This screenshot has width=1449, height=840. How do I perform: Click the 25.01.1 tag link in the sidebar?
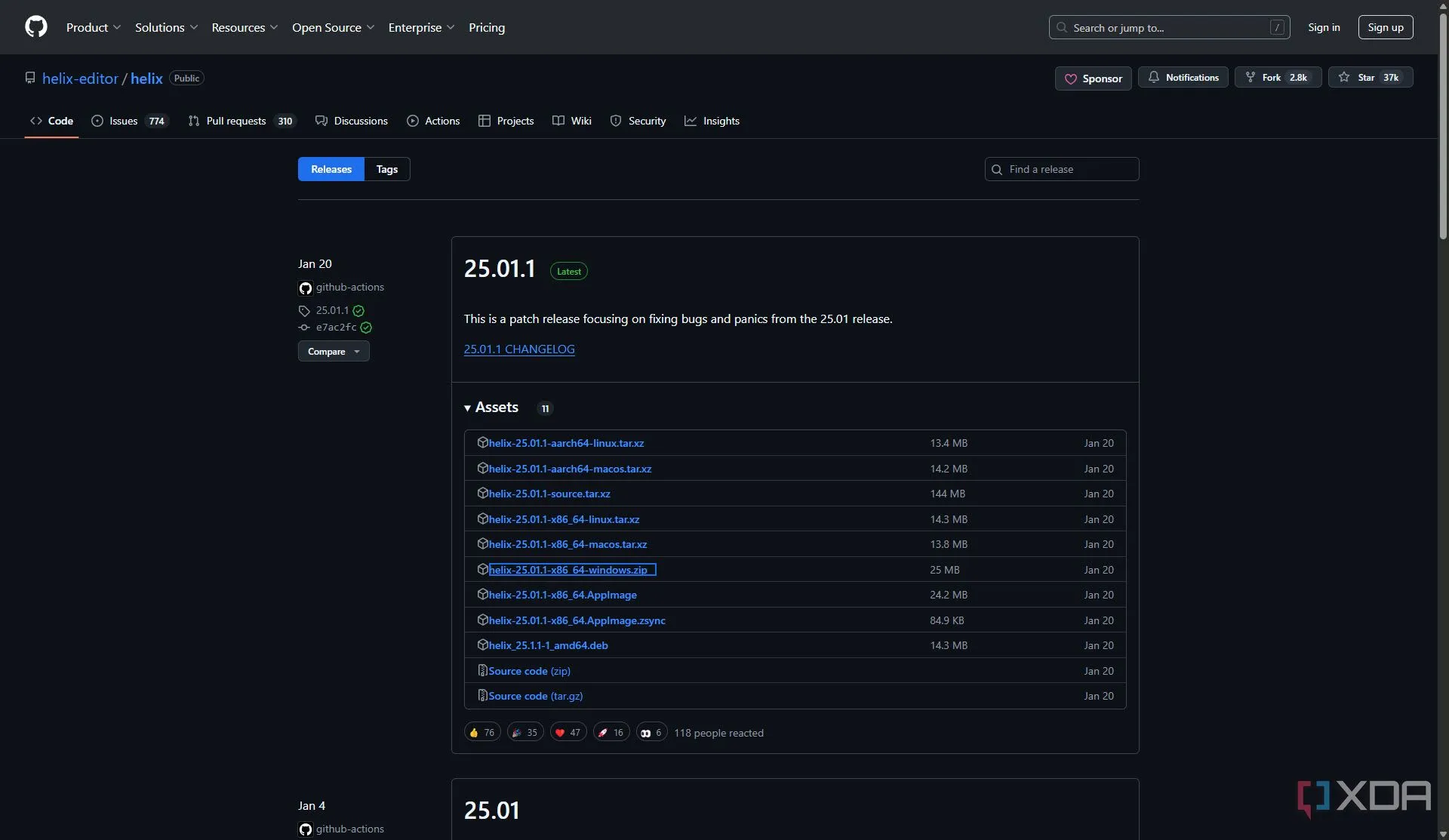click(332, 310)
